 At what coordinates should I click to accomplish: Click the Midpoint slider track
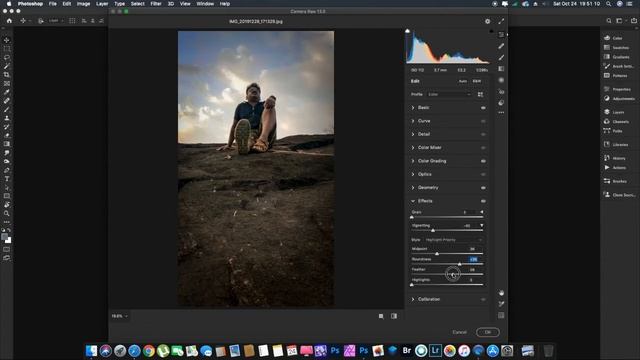pyautogui.click(x=447, y=254)
